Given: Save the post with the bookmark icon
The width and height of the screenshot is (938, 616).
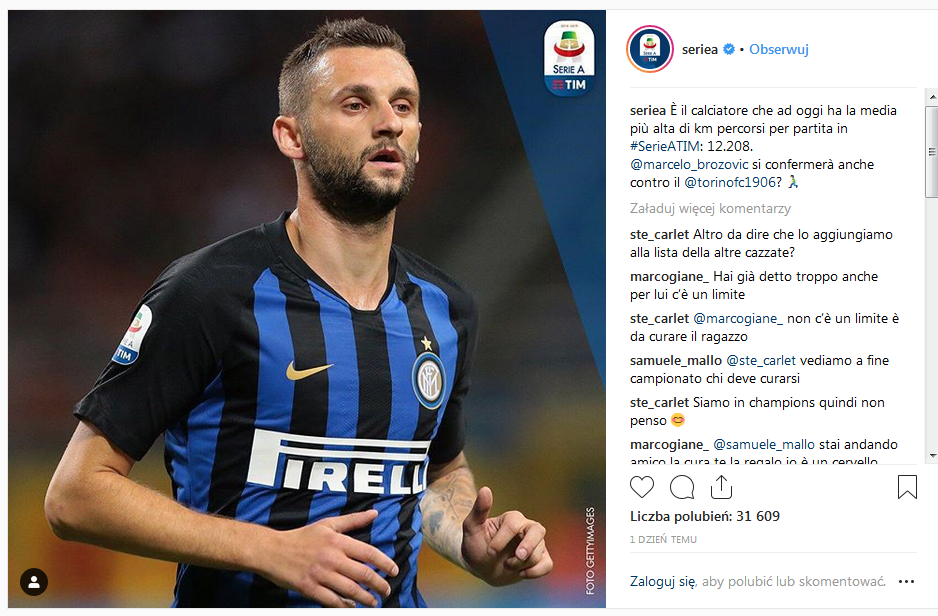Looking at the screenshot, I should click(x=907, y=487).
